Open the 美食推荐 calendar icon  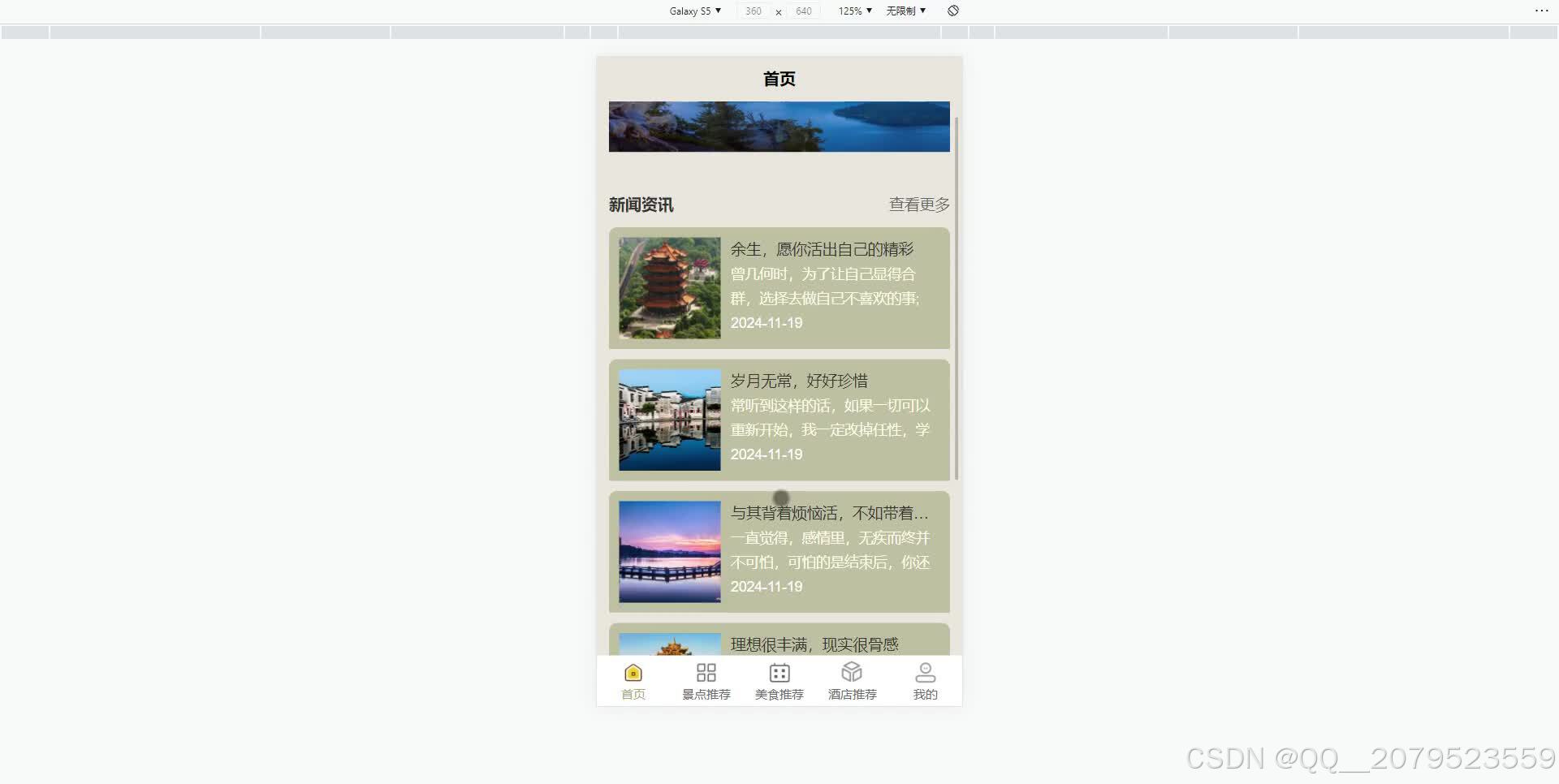[x=779, y=673]
